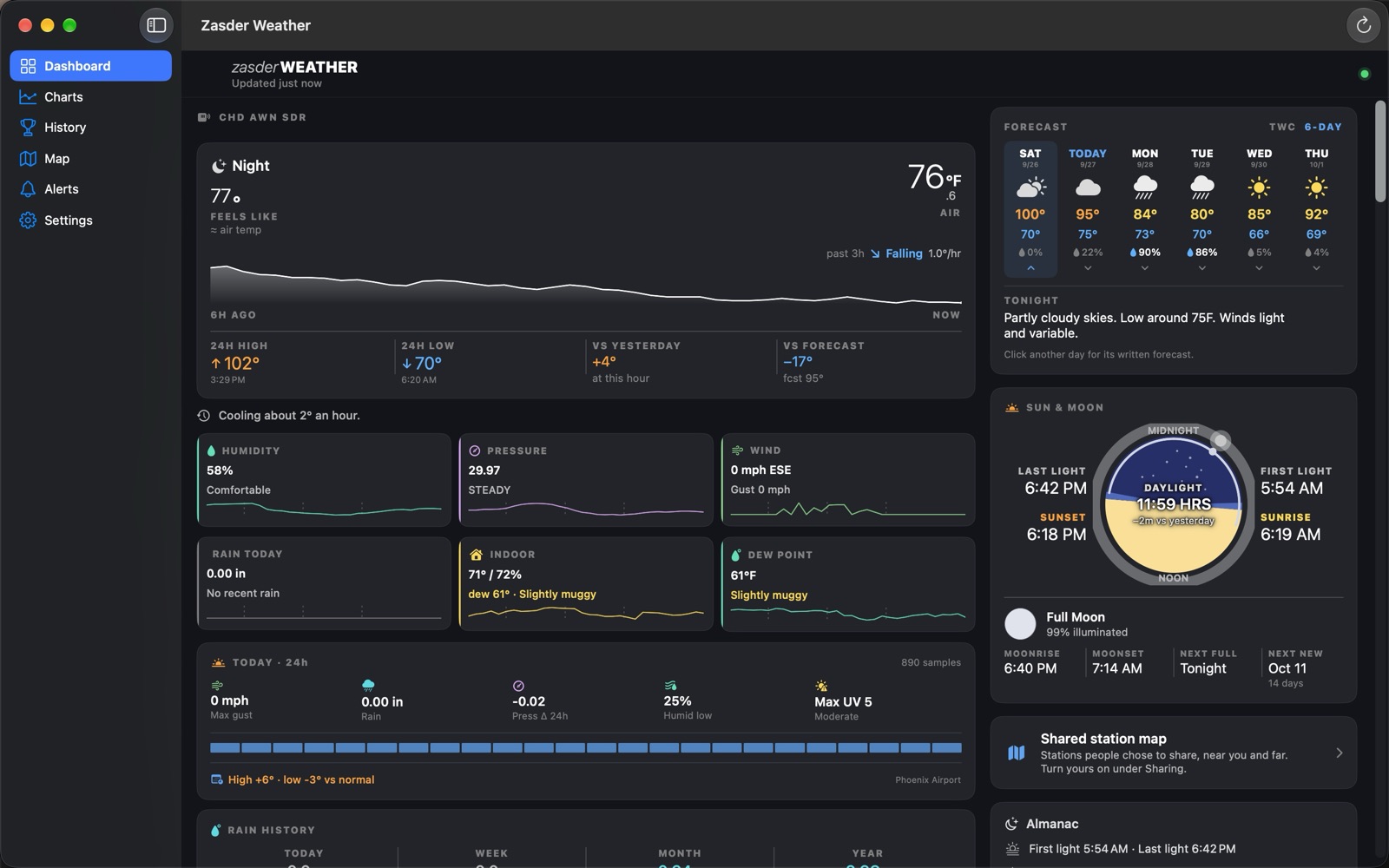Click the Shared station map arrow
The height and width of the screenshot is (868, 1389).
(x=1339, y=753)
